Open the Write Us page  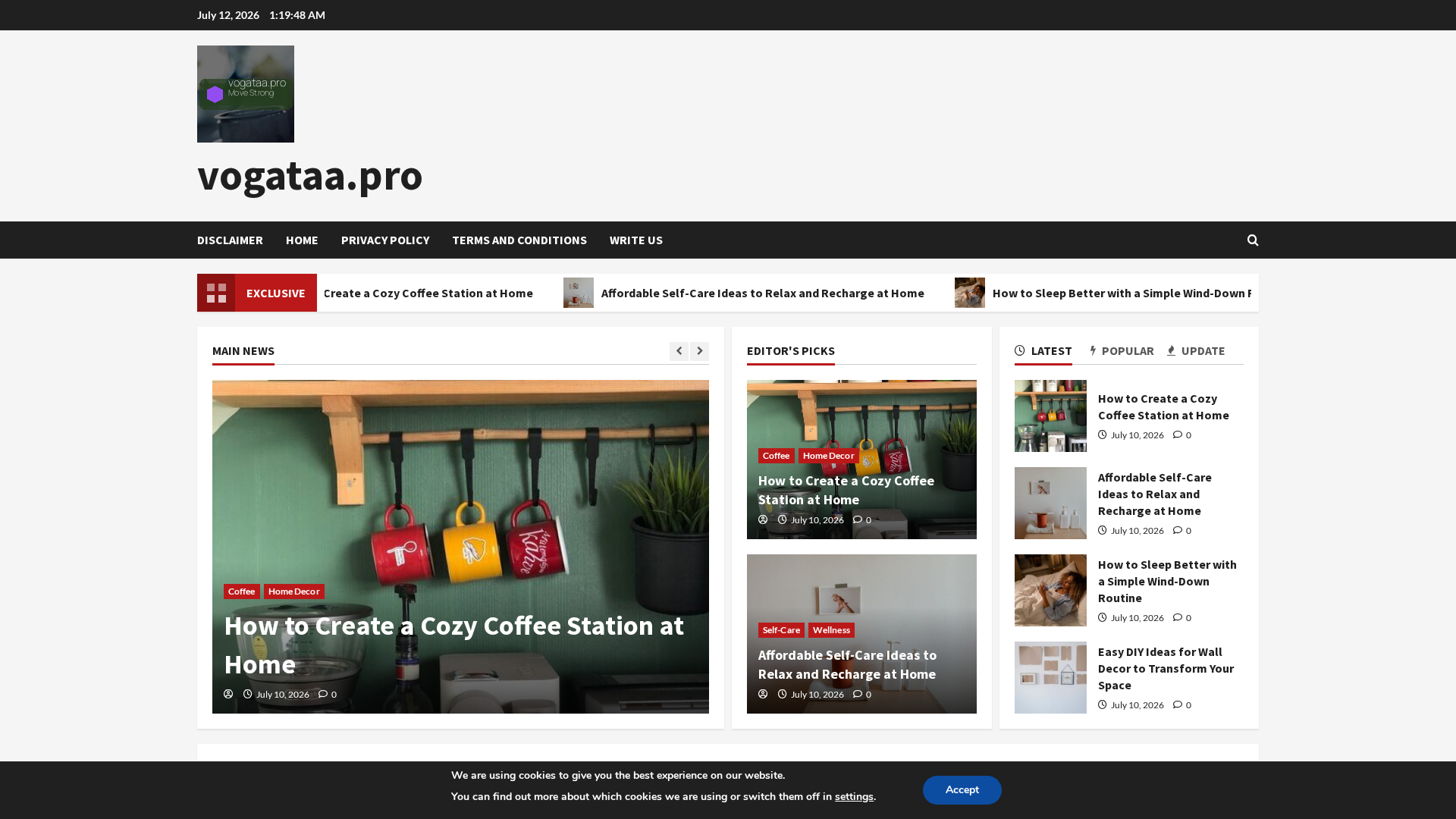coord(636,240)
